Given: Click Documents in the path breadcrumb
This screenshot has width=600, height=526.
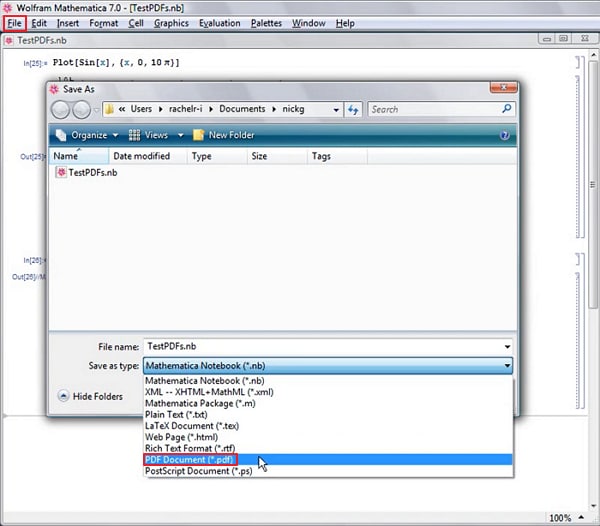Looking at the screenshot, I should [242, 109].
